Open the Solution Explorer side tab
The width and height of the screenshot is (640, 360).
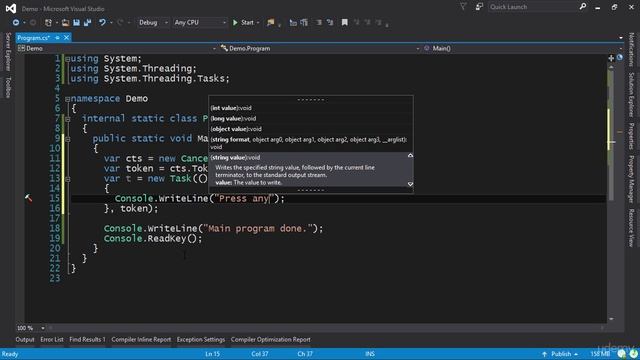click(631, 95)
